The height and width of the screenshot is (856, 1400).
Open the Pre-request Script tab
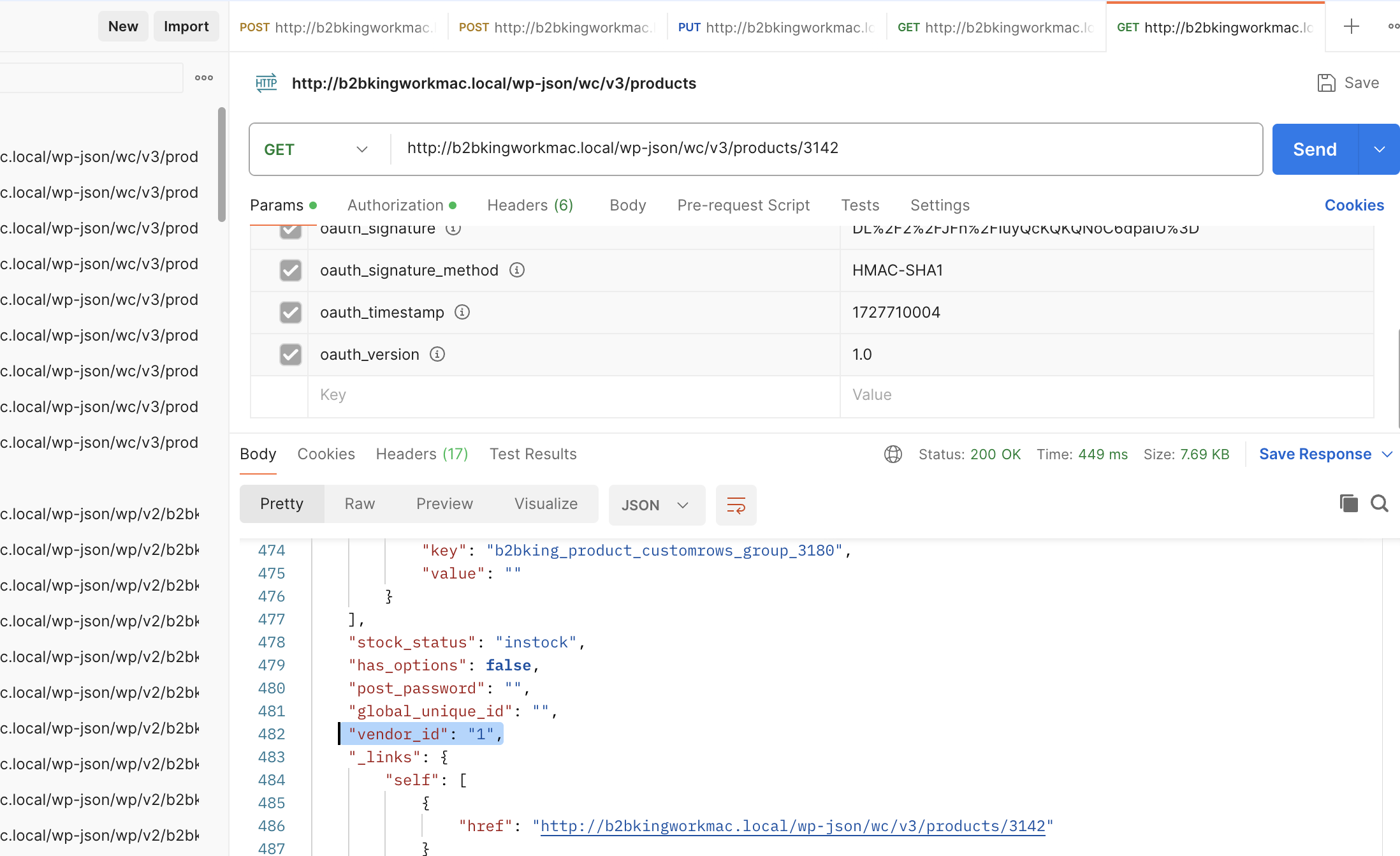(x=743, y=205)
